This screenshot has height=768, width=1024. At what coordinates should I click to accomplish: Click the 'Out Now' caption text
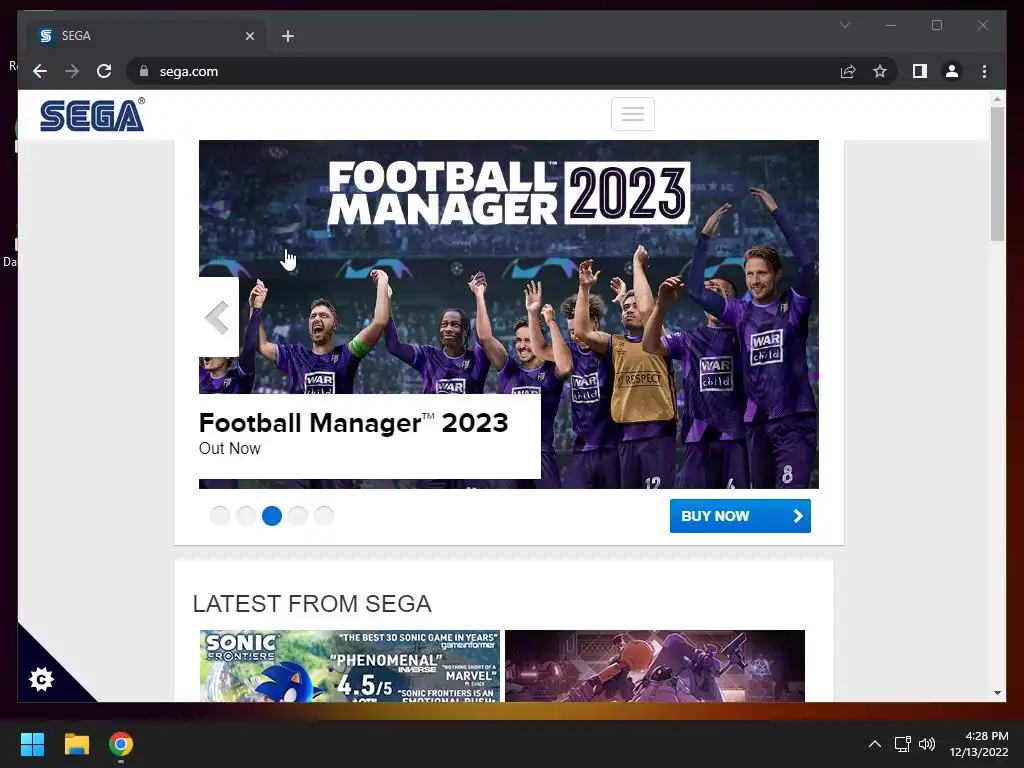tap(230, 449)
